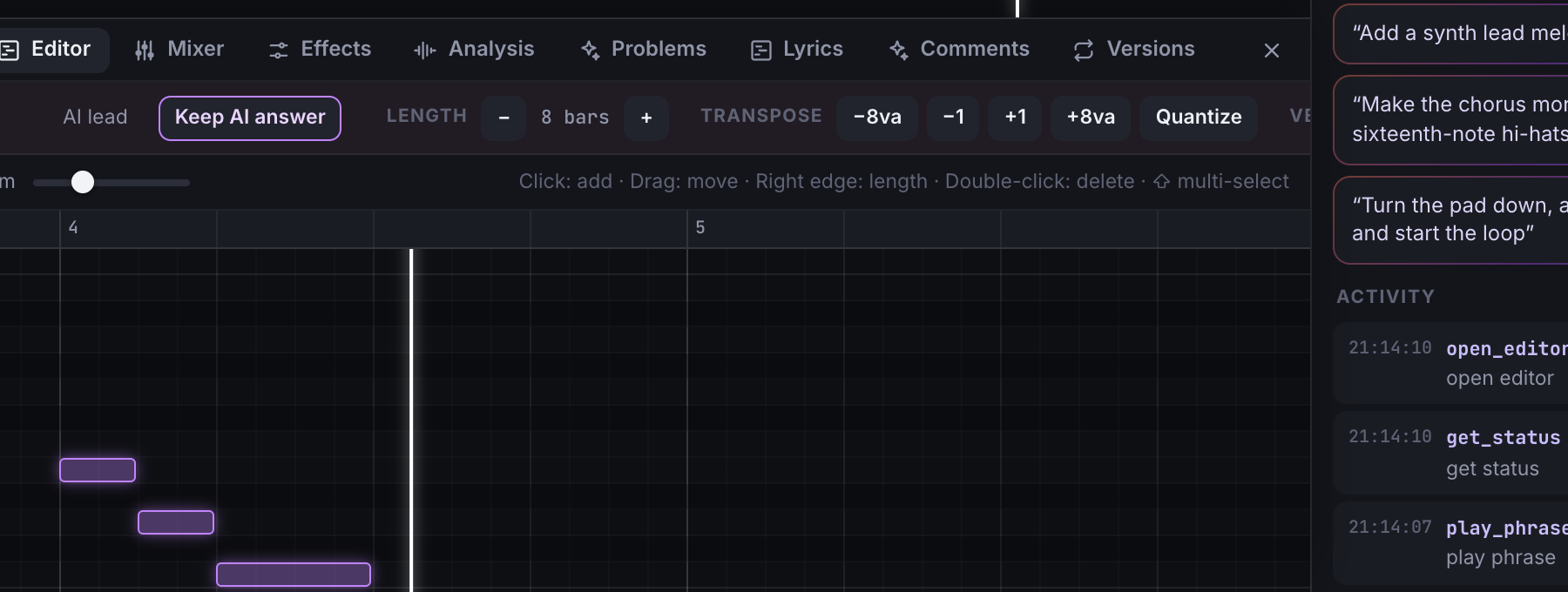The image size is (1568, 592).
Task: Show the Analysis tab
Action: click(474, 50)
